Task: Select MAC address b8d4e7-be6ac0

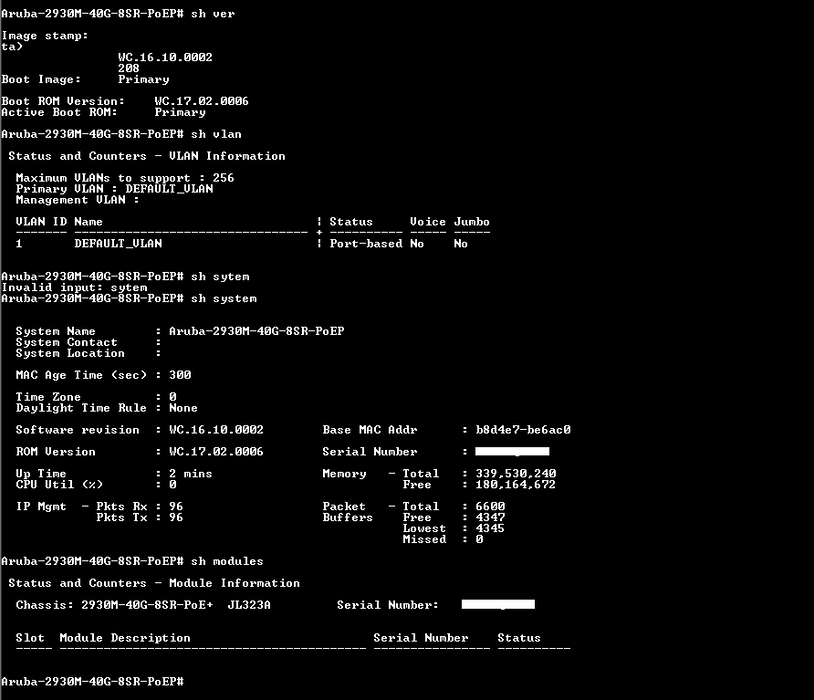Action: click(523, 430)
